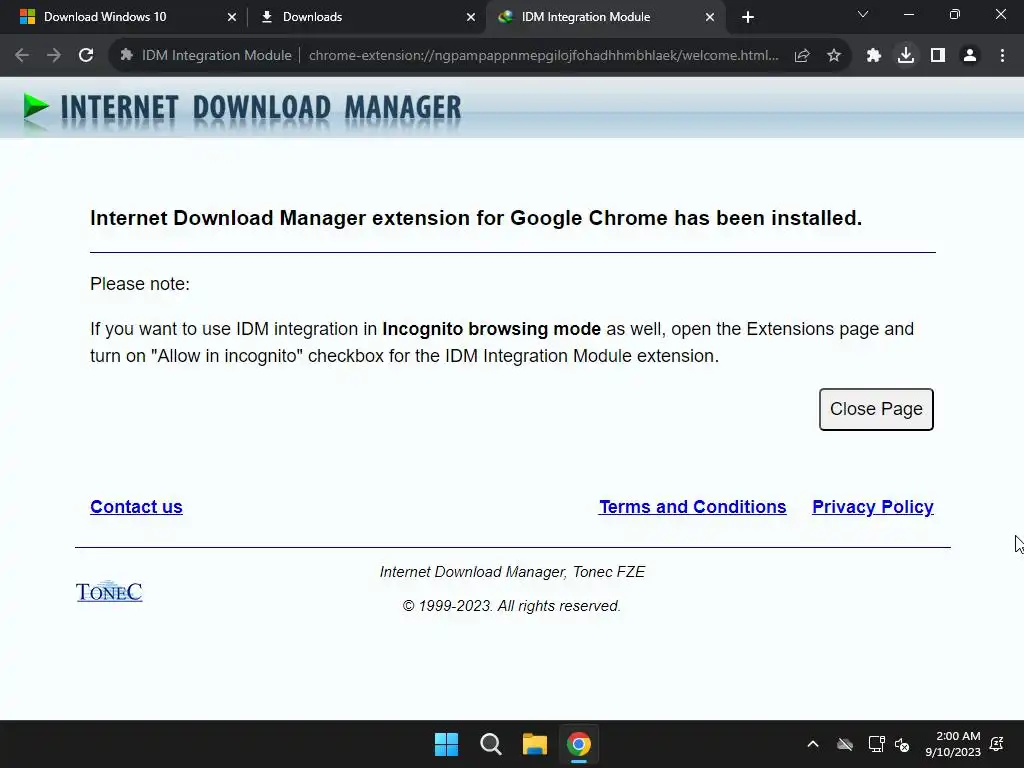Show Chrome downloads tray icon
1024x768 pixels.
[906, 56]
